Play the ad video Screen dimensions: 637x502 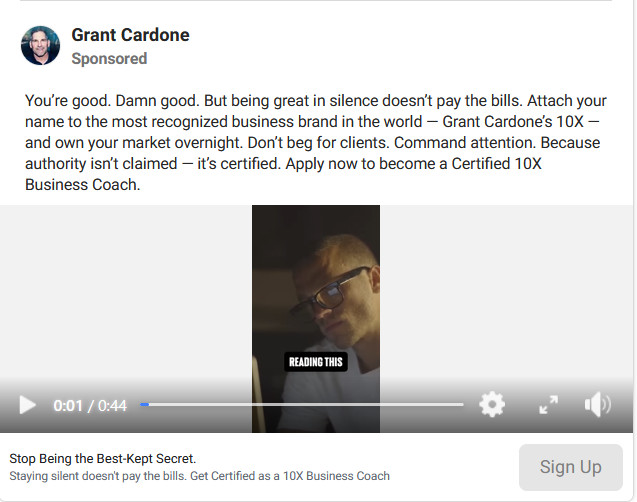point(27,405)
